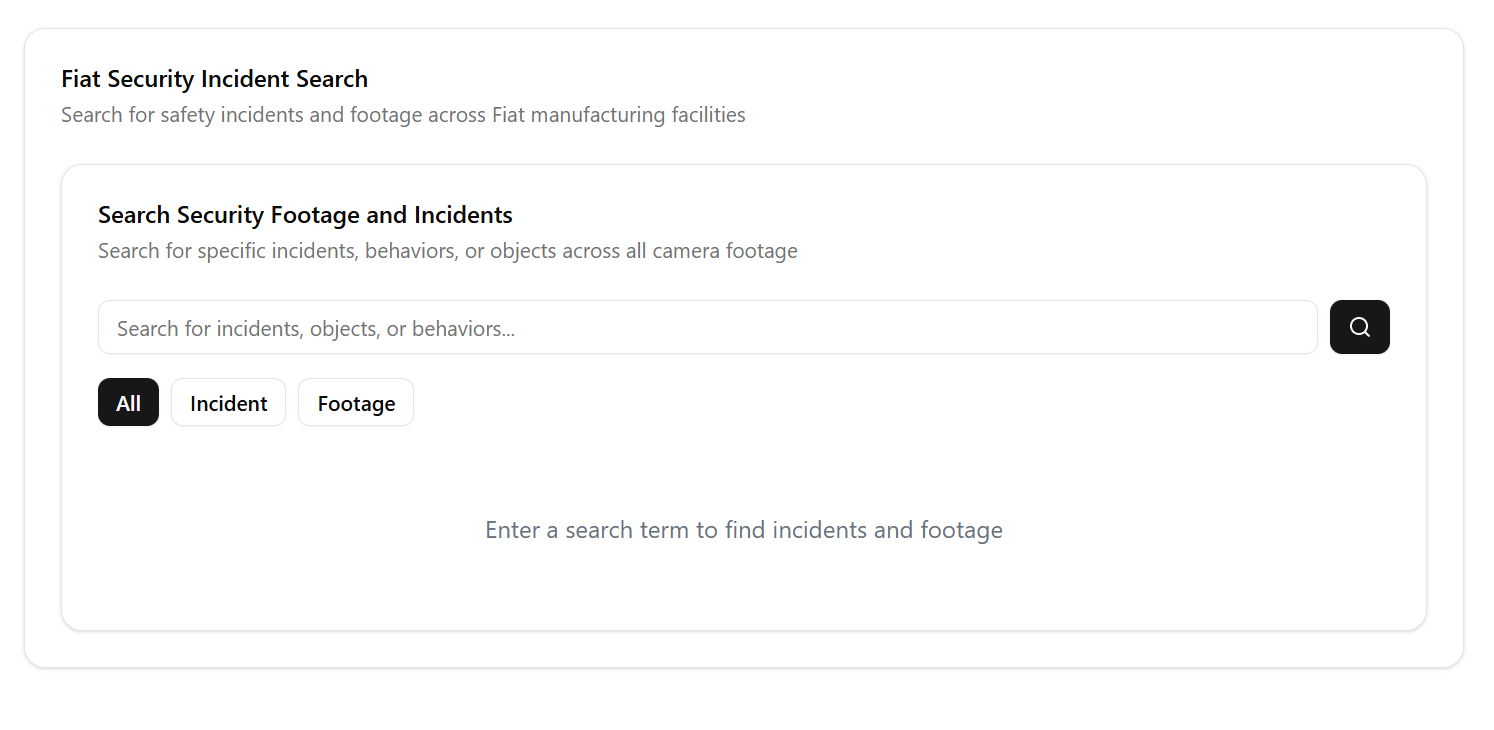Click the empty-state prompt text message

pyautogui.click(x=744, y=529)
